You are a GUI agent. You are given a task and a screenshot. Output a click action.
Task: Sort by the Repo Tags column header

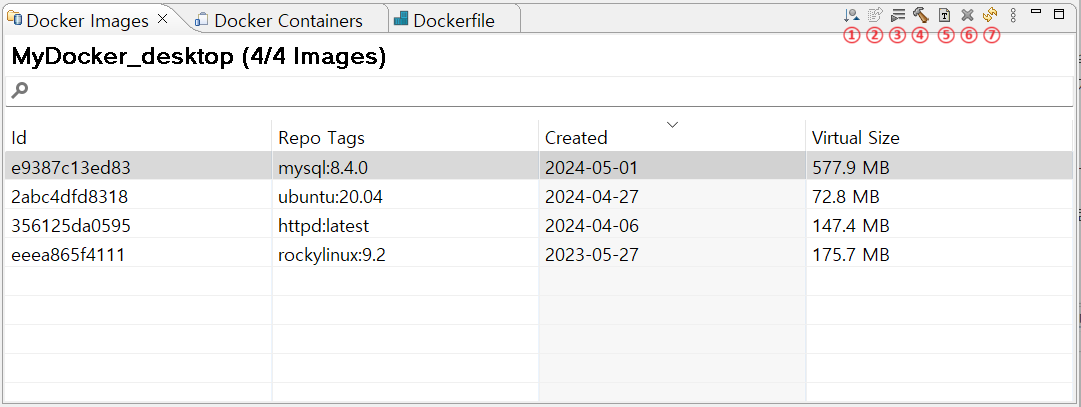pos(321,137)
